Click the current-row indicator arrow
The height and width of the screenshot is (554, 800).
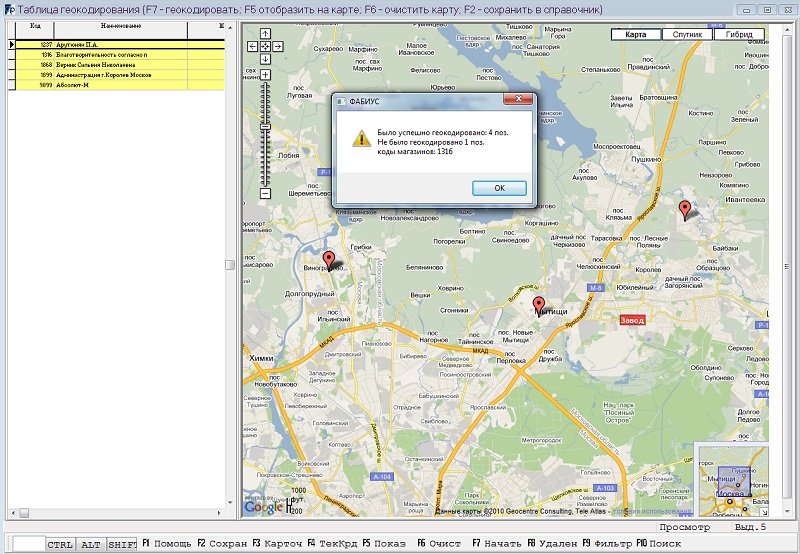12,45
